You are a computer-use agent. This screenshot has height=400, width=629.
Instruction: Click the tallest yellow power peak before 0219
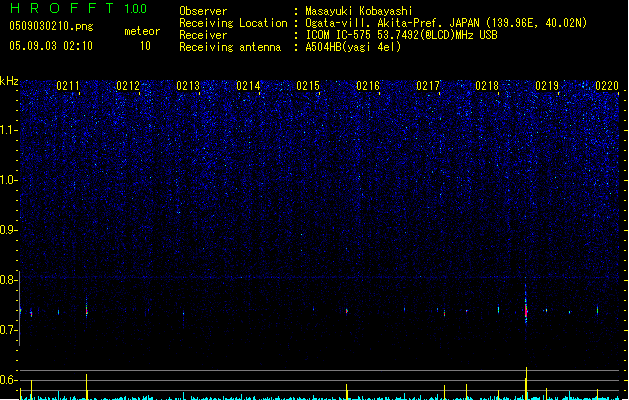pos(526,383)
